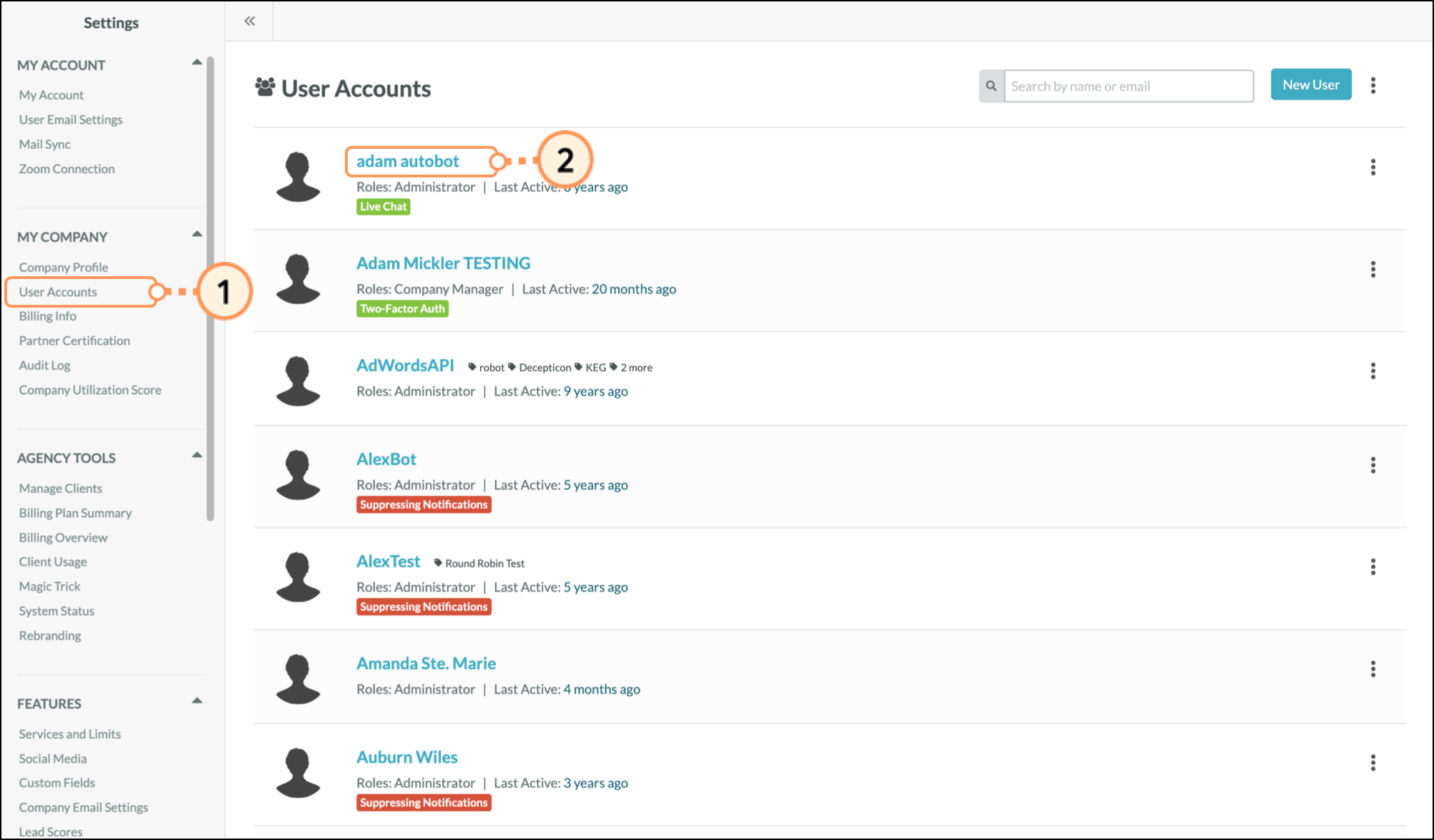
Task: Click Adam Mickler TESTING's avatar icon
Action: [x=298, y=279]
